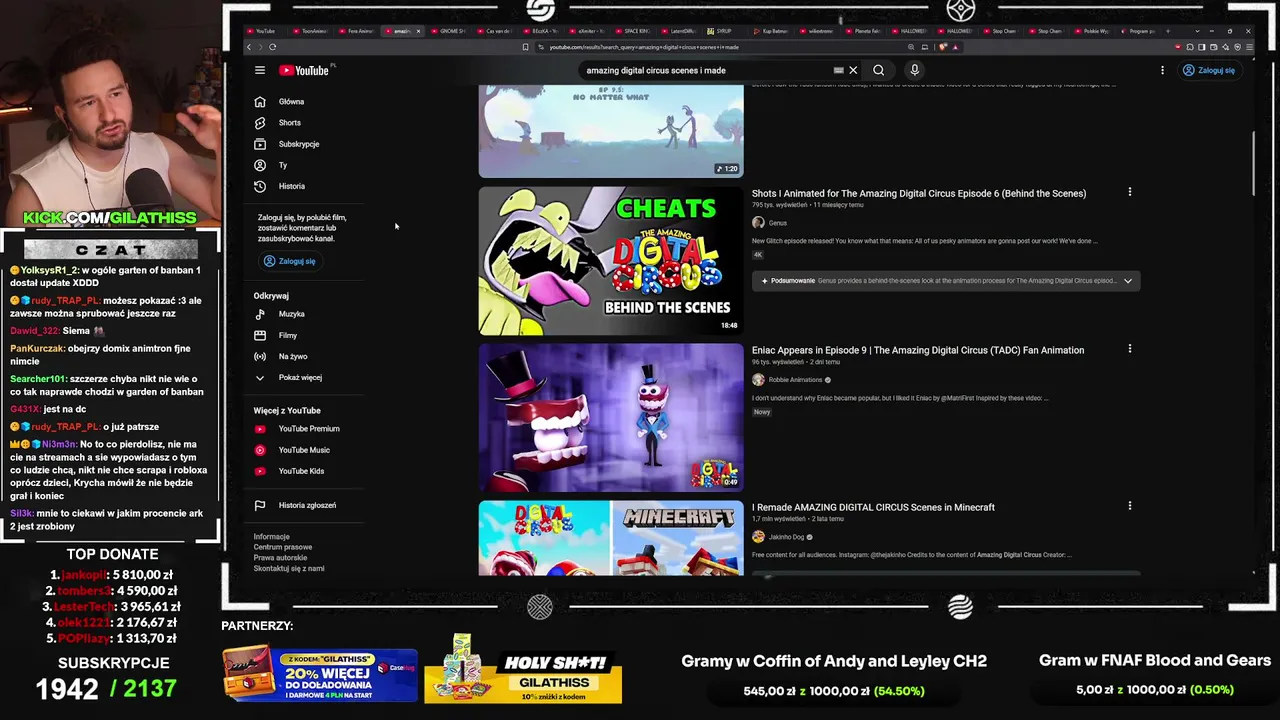Click the YouTube Music icon
The image size is (1280, 720).
[x=260, y=450]
